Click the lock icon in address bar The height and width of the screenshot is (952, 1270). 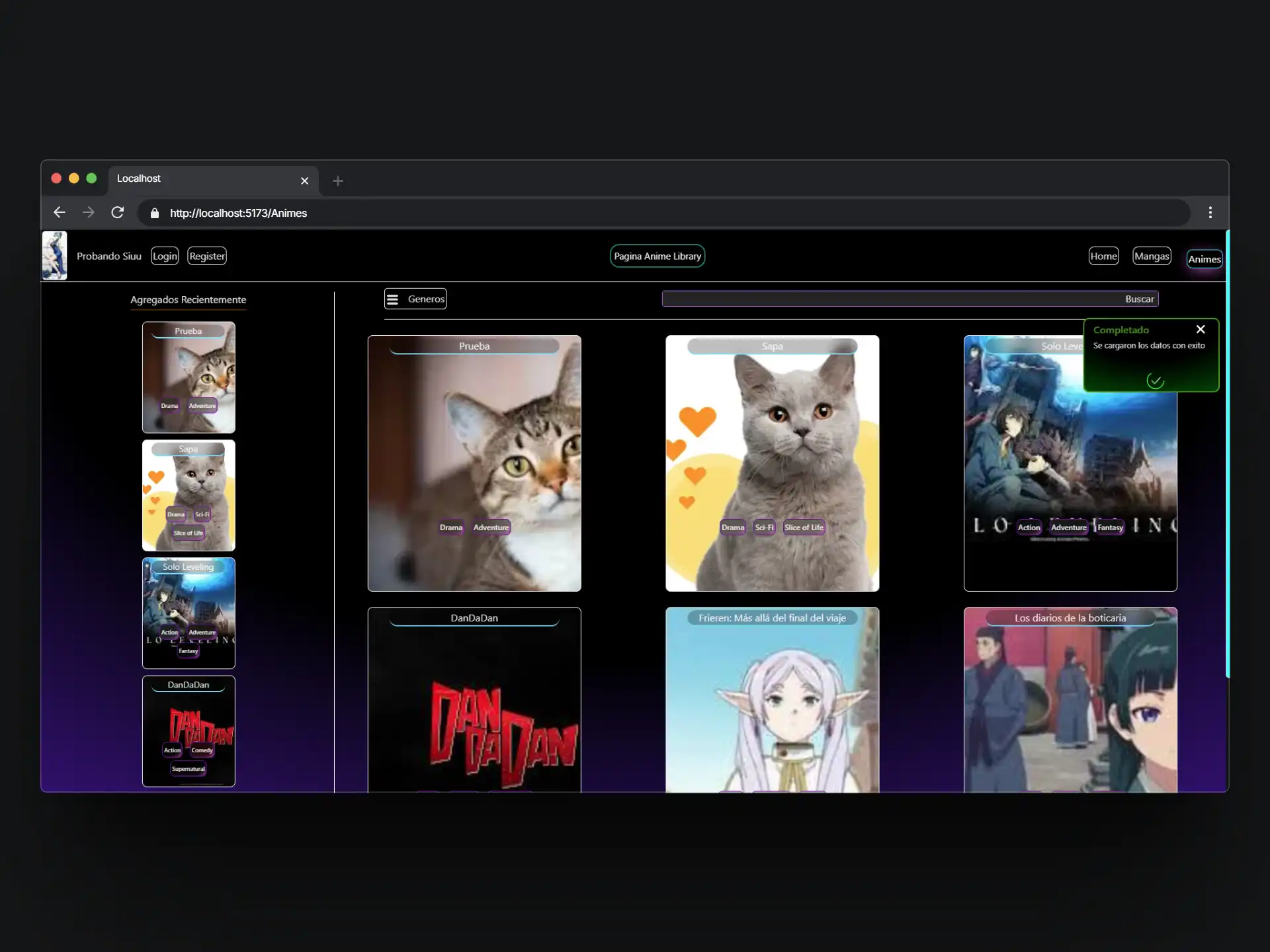pyautogui.click(x=155, y=213)
